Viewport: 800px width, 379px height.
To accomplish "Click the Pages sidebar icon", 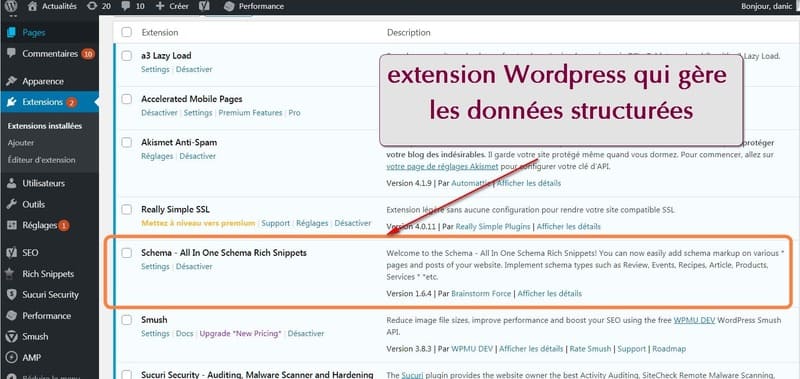I will coord(11,33).
